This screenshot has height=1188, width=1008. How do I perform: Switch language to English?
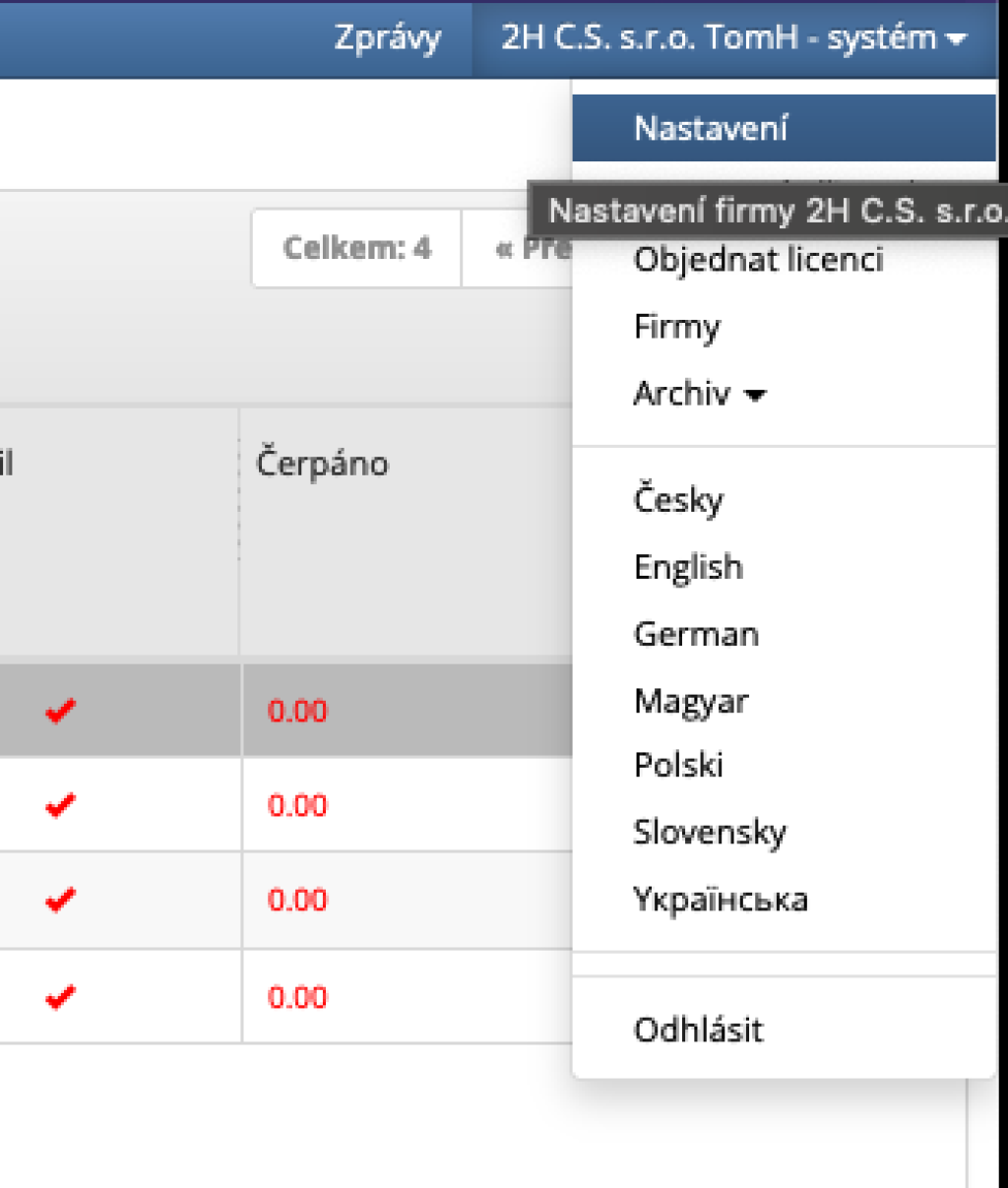[688, 567]
